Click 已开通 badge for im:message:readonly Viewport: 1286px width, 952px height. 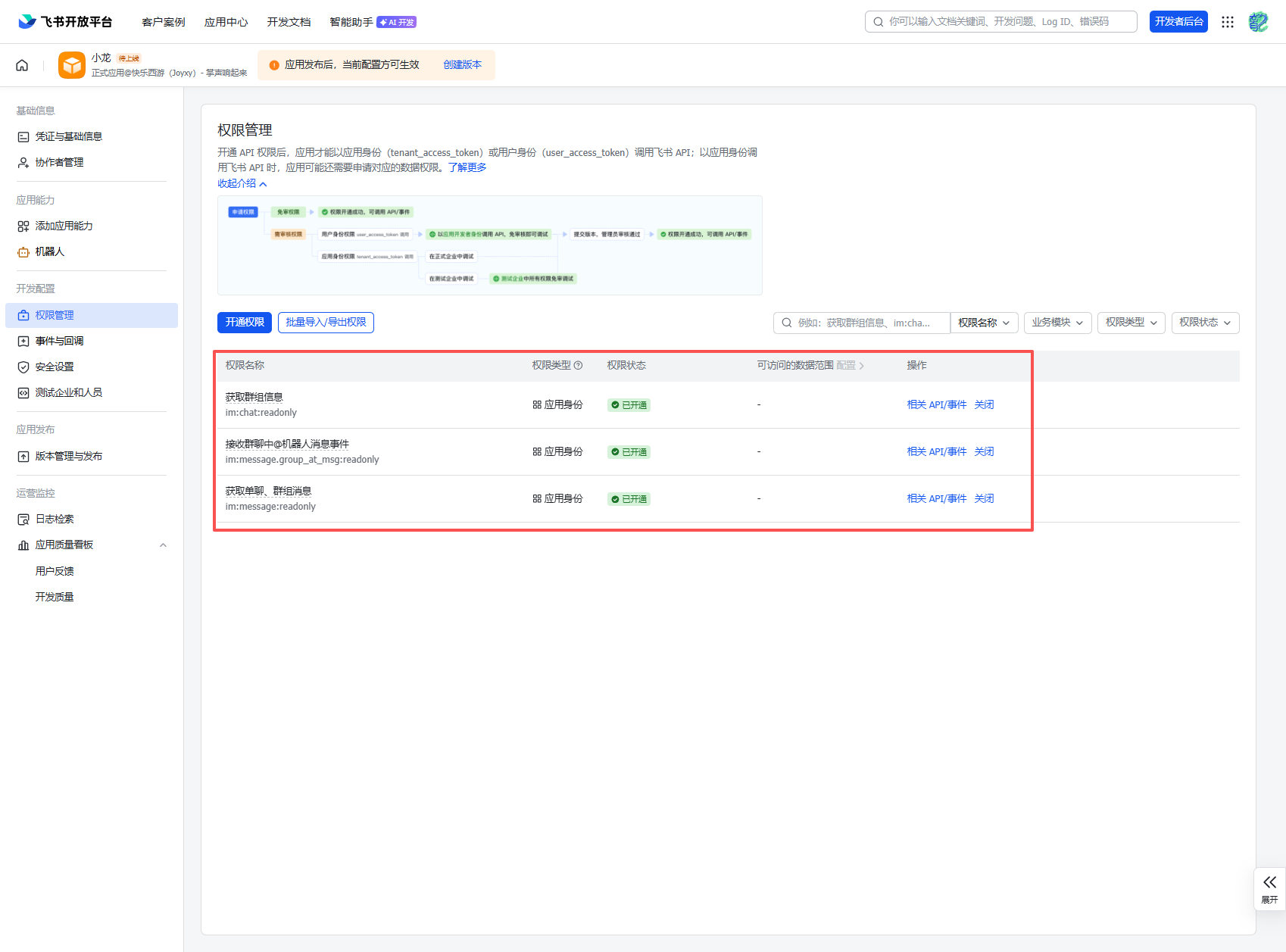[x=629, y=499]
